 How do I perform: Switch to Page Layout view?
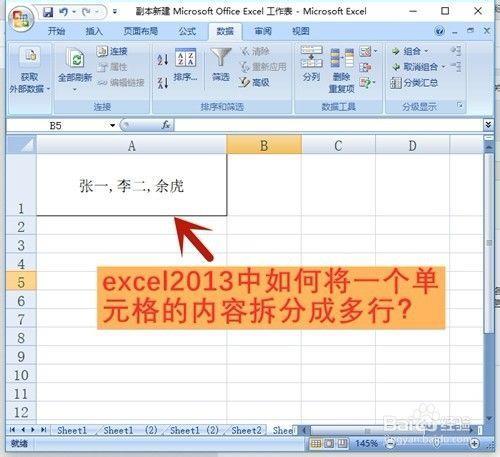(x=329, y=443)
